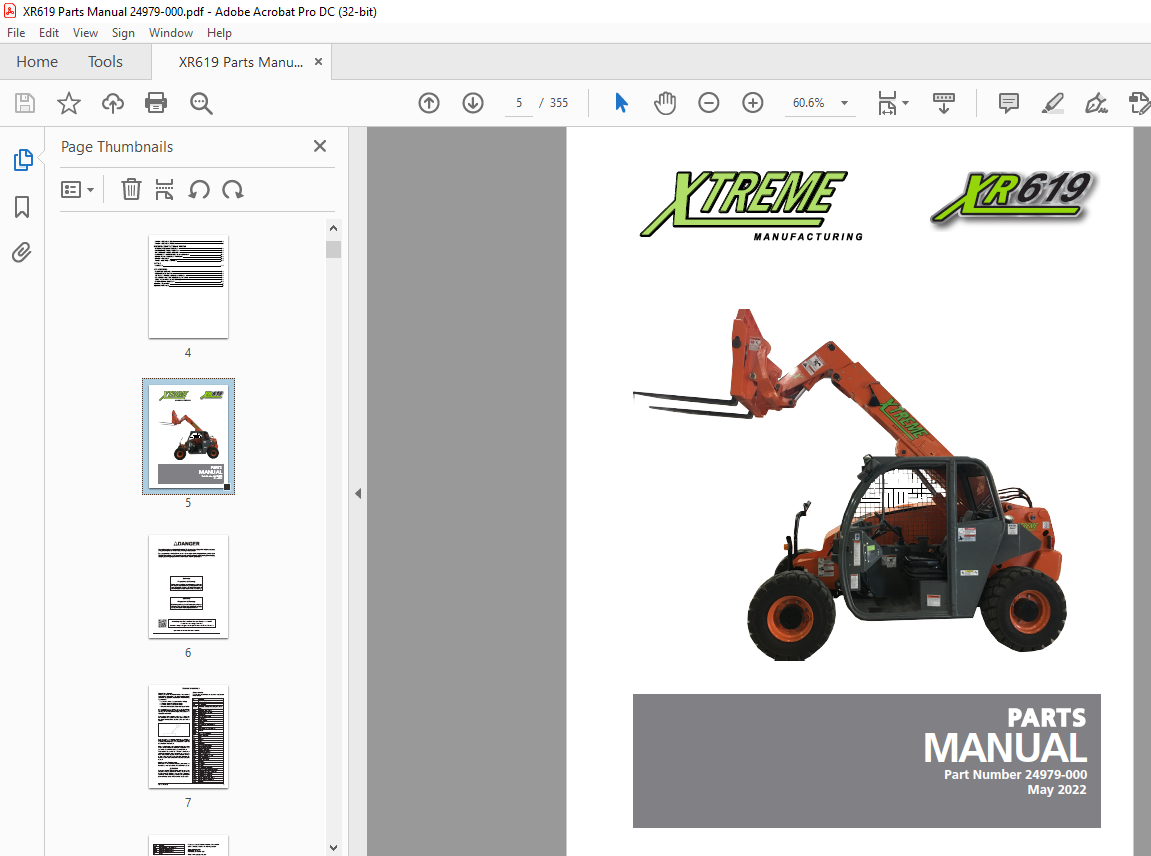
Task: Click the 'Part Number 24979-000' text
Action: [x=1015, y=775]
